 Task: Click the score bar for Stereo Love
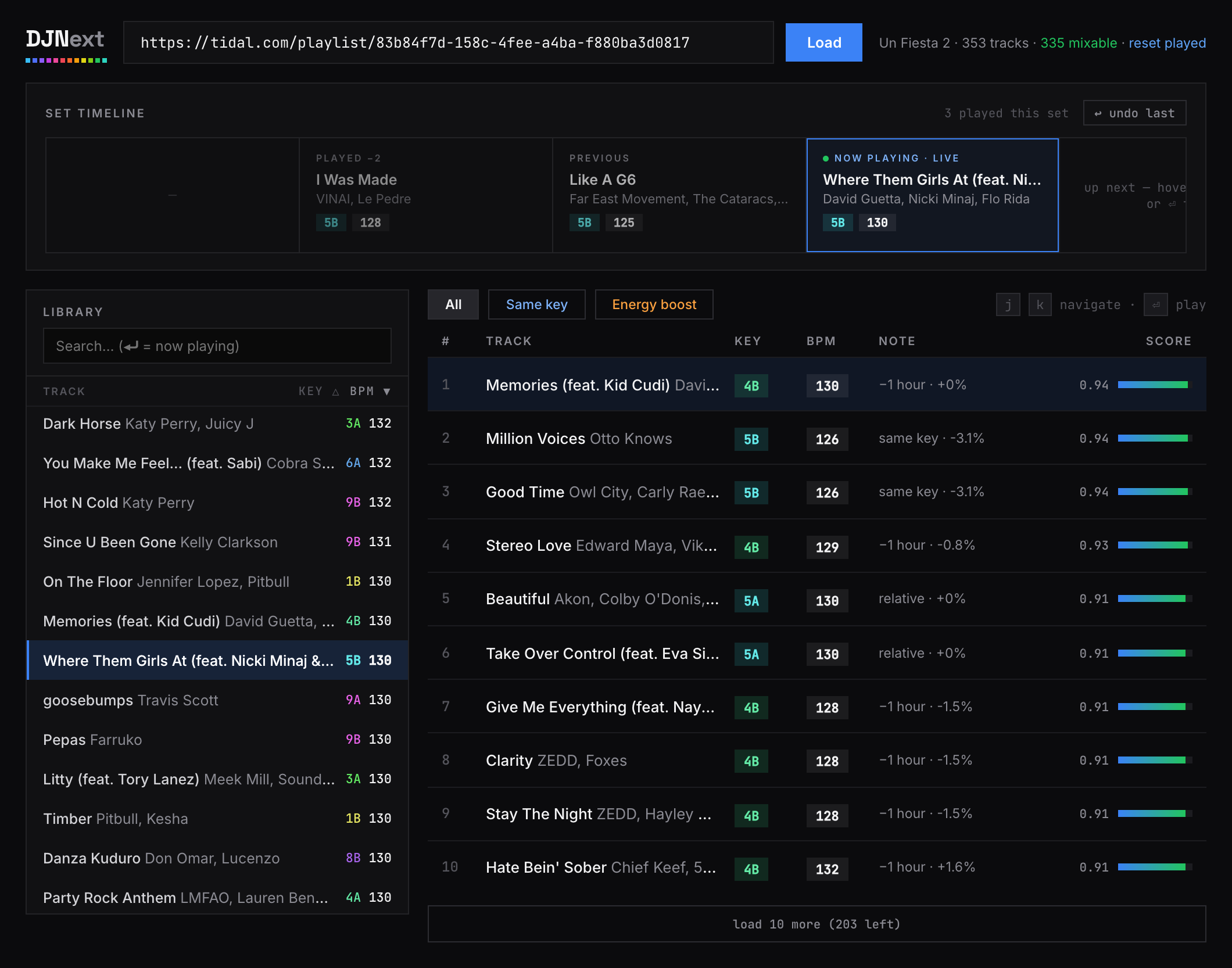(x=1155, y=545)
